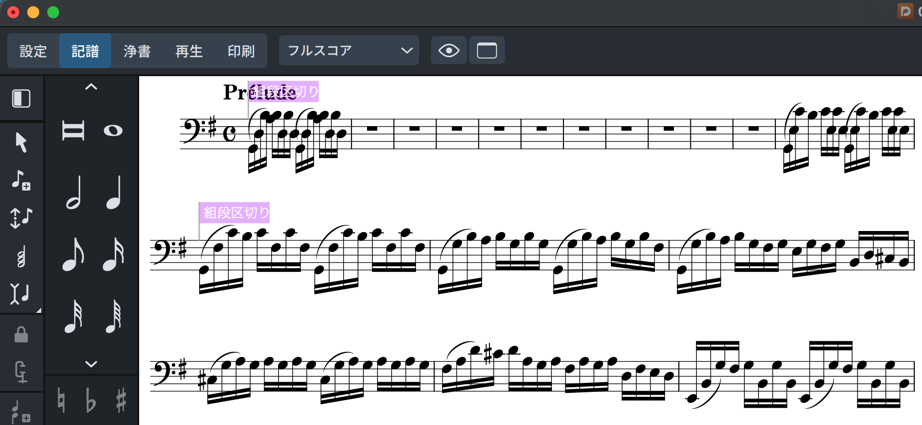The image size is (922, 425).
Task: Switch to the 浄書 mode tab
Action: pyautogui.click(x=137, y=51)
